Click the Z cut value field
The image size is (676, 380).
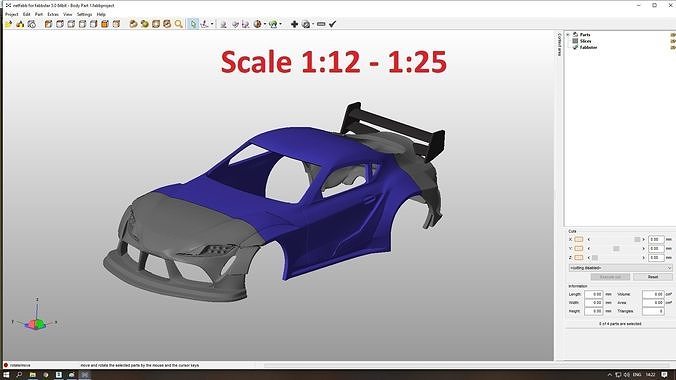(x=656, y=258)
